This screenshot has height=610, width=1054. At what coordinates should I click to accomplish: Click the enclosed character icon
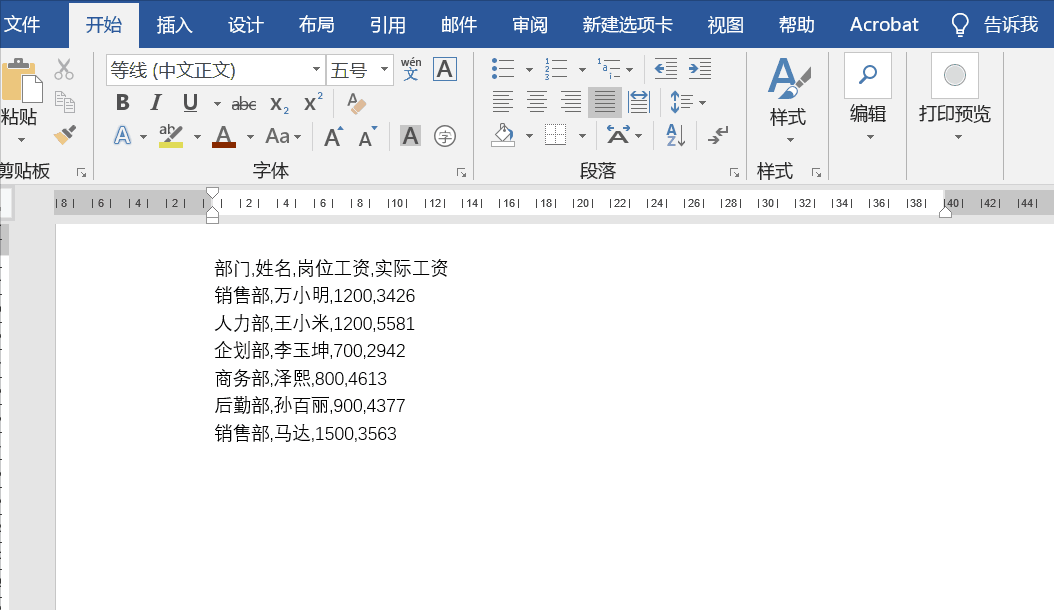445,137
